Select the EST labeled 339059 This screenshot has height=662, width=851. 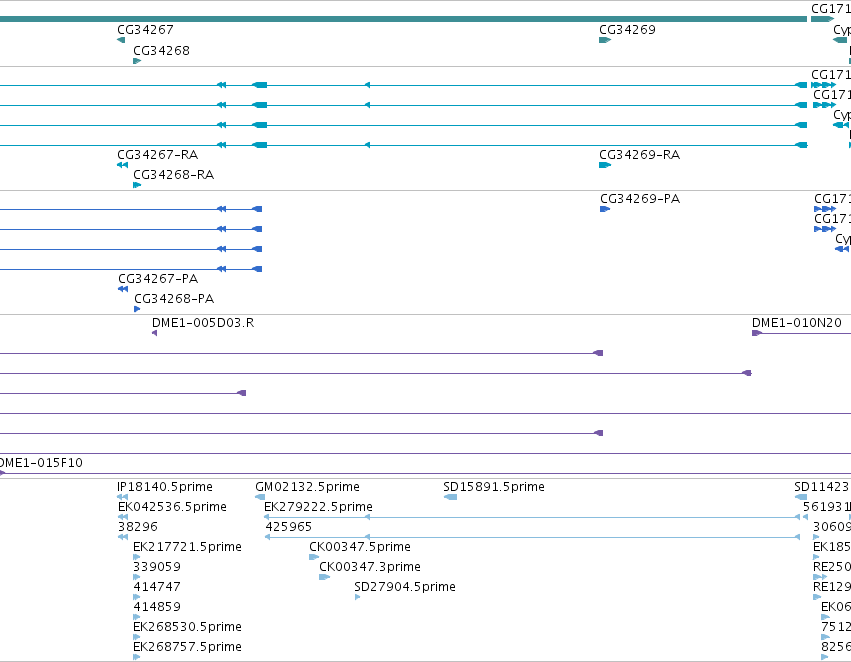pyautogui.click(x=157, y=567)
